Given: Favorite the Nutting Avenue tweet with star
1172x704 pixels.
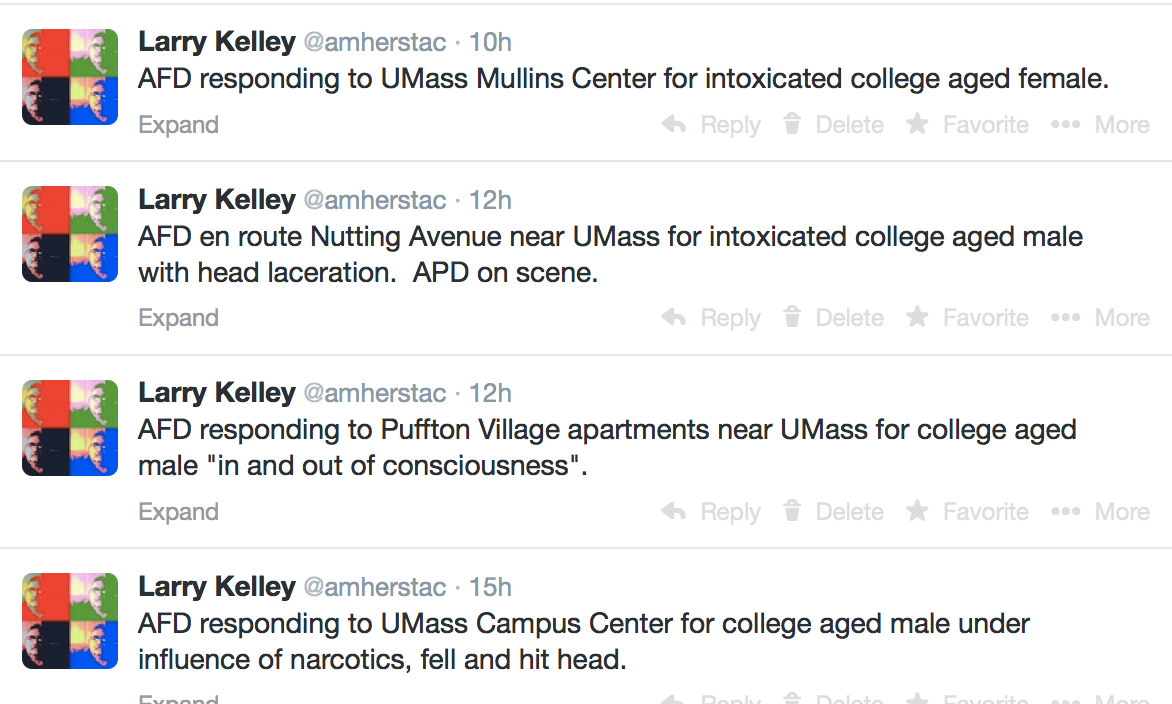Looking at the screenshot, I should click(916, 318).
